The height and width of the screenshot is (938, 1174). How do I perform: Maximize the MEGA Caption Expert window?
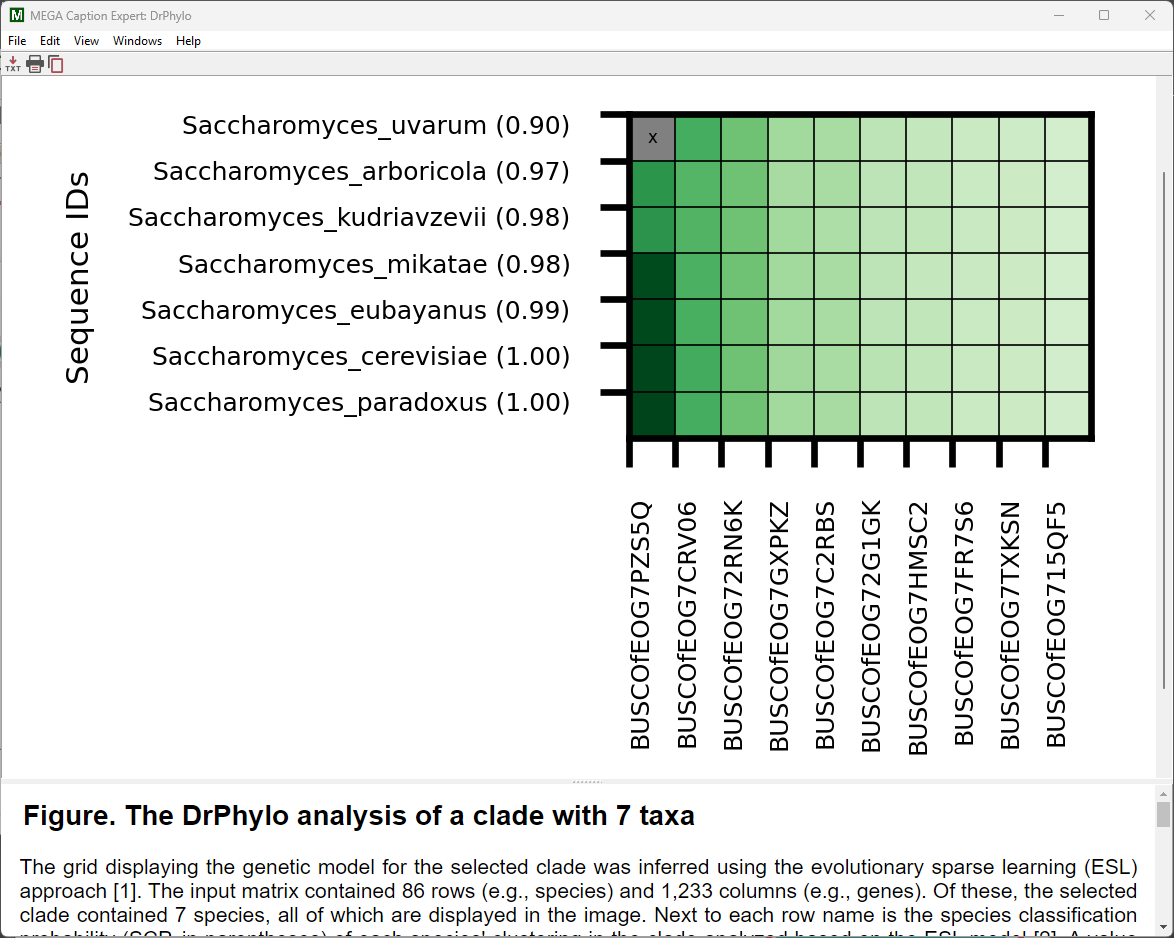1104,15
